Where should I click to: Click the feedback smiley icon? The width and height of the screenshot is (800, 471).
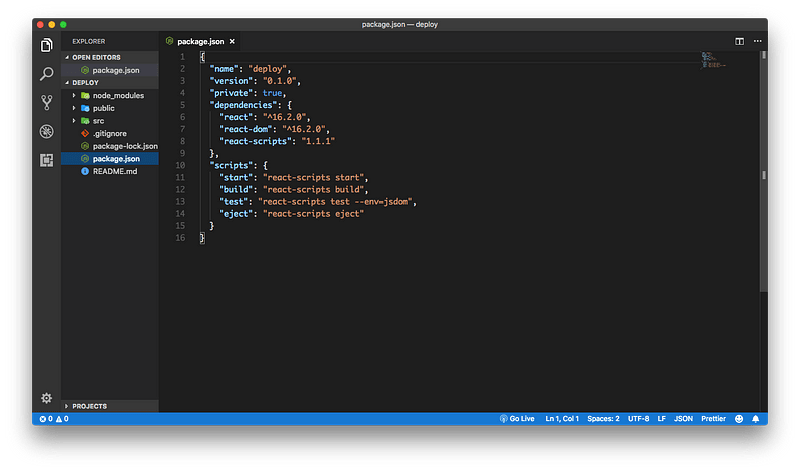[x=739, y=418]
